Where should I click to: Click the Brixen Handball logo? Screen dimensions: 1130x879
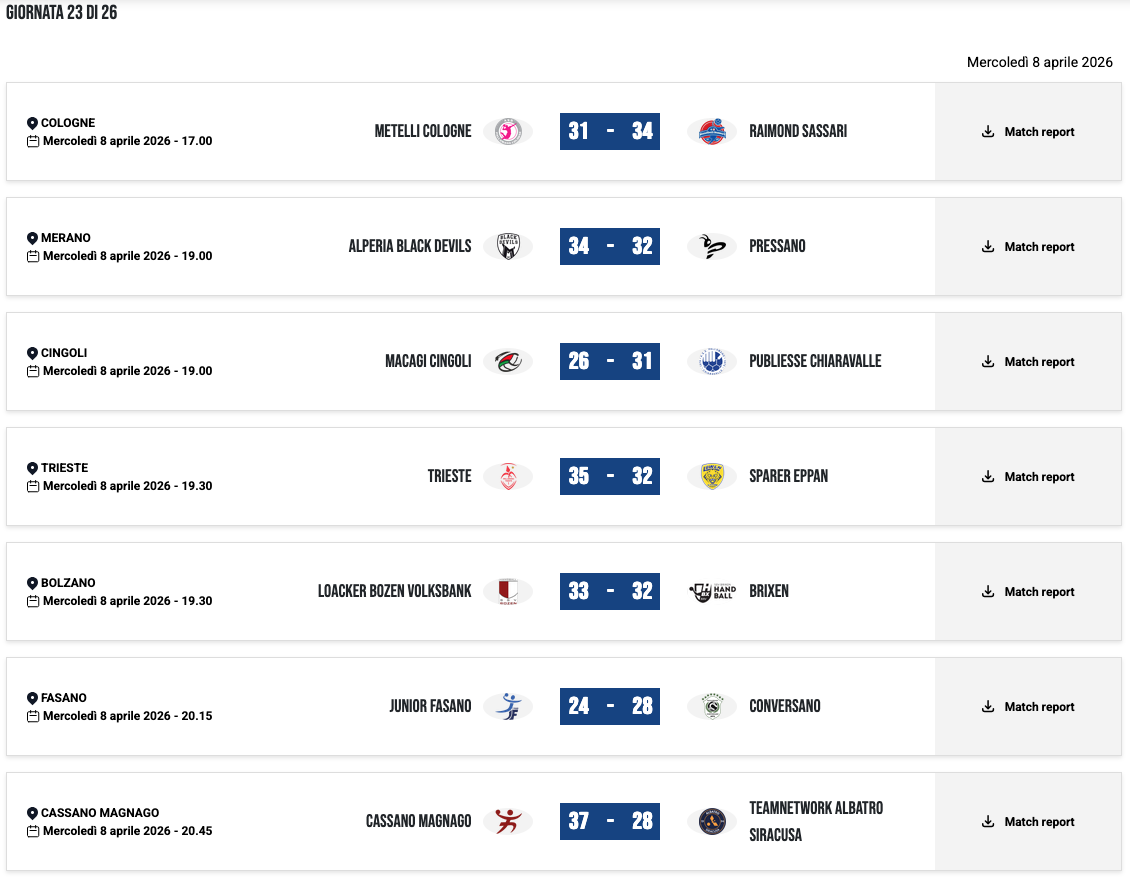pos(712,591)
